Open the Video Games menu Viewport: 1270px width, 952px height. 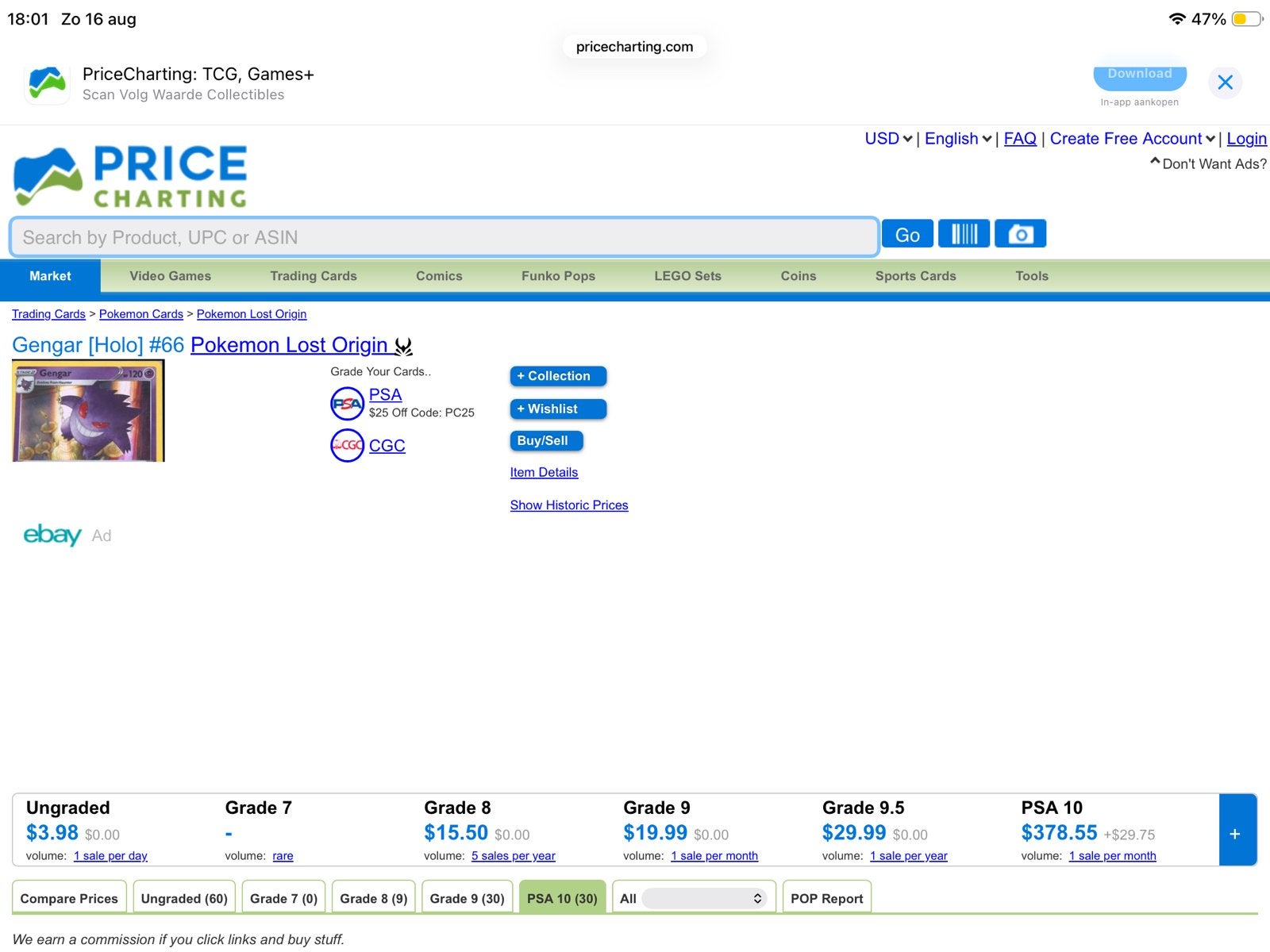(170, 276)
